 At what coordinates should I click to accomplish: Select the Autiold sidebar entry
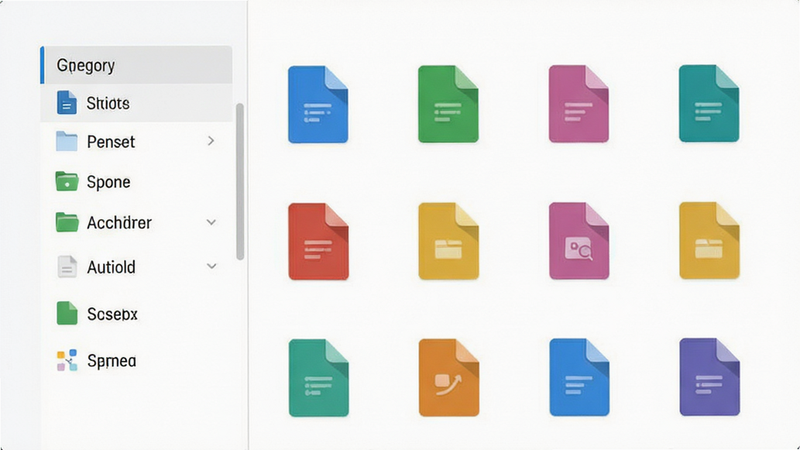point(136,267)
